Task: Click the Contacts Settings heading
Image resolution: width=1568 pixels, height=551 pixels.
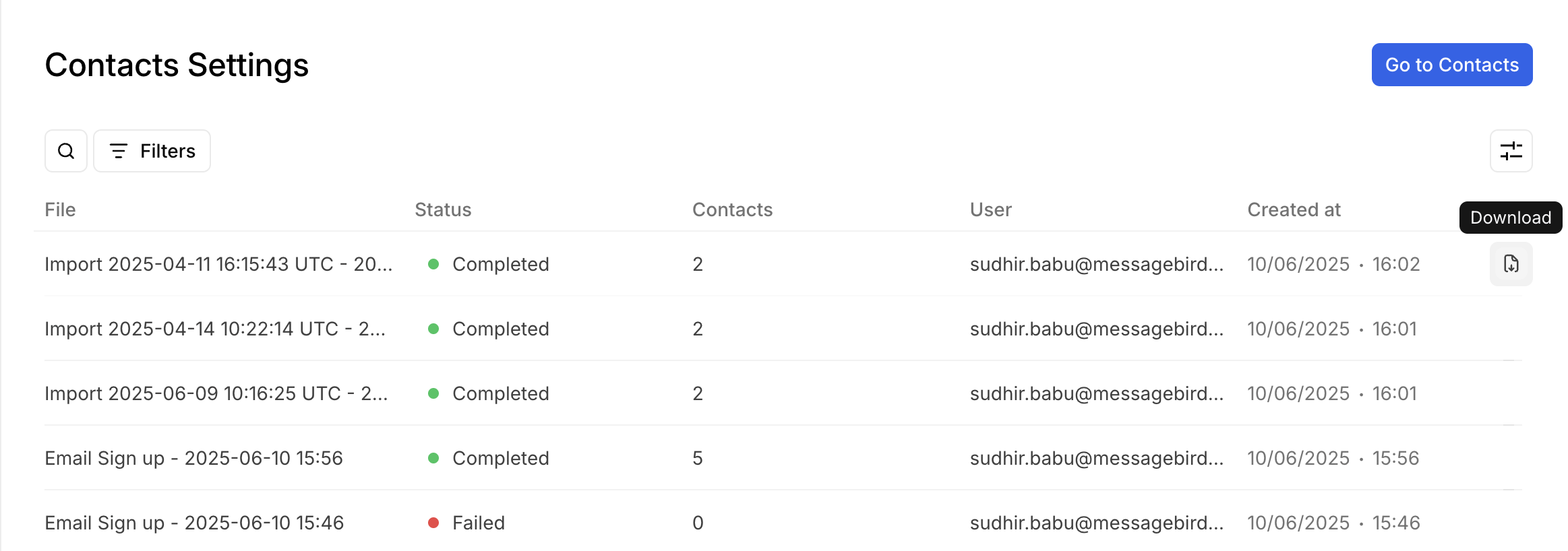Action: click(x=177, y=65)
